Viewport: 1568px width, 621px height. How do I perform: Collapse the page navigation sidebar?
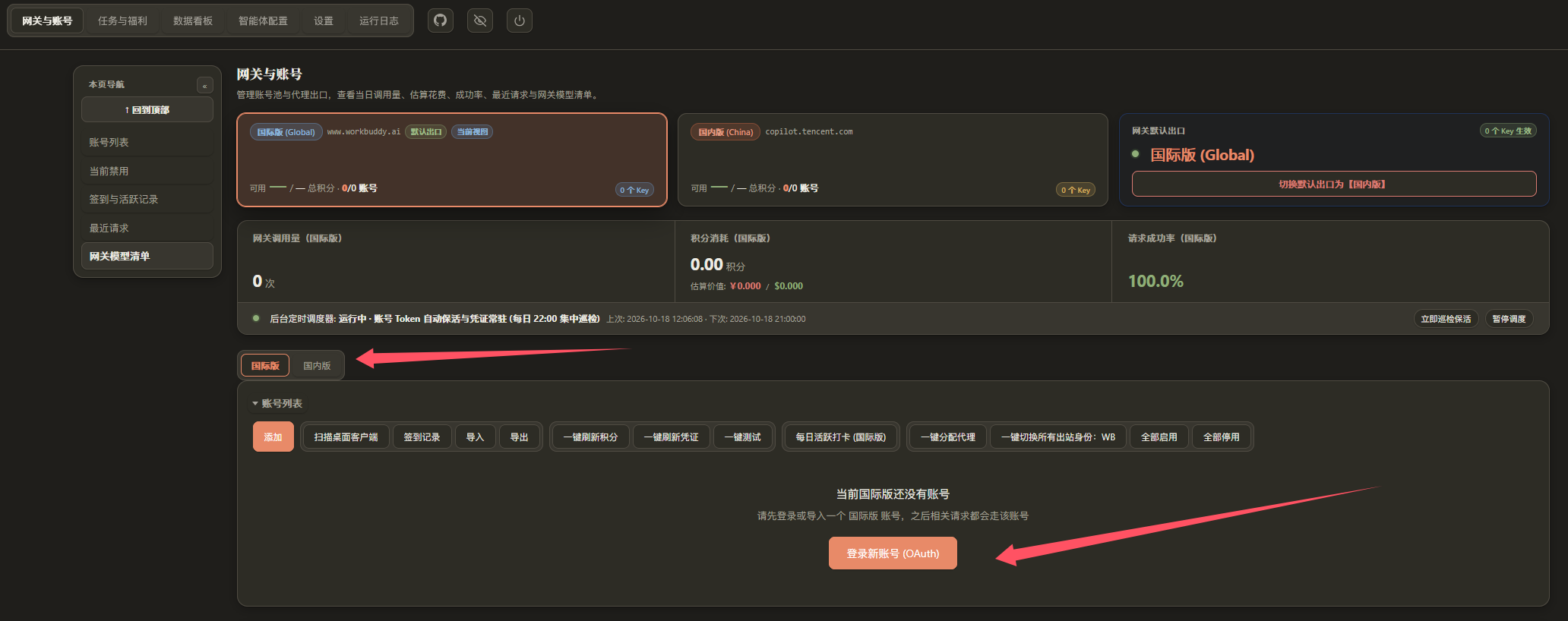[x=204, y=86]
